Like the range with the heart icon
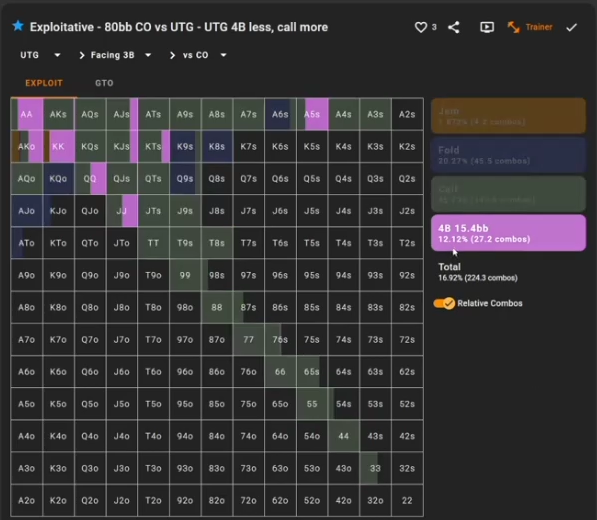Screen dimensions: 597x520 coord(421,27)
